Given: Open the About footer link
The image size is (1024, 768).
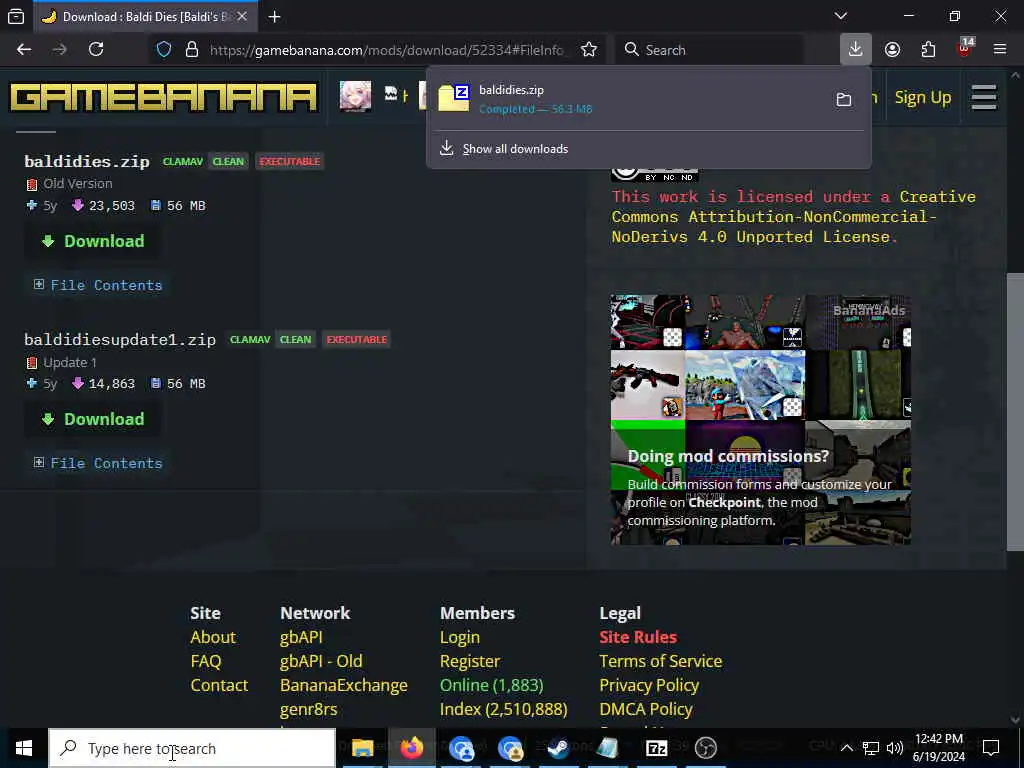Looking at the screenshot, I should pyautogui.click(x=213, y=637).
